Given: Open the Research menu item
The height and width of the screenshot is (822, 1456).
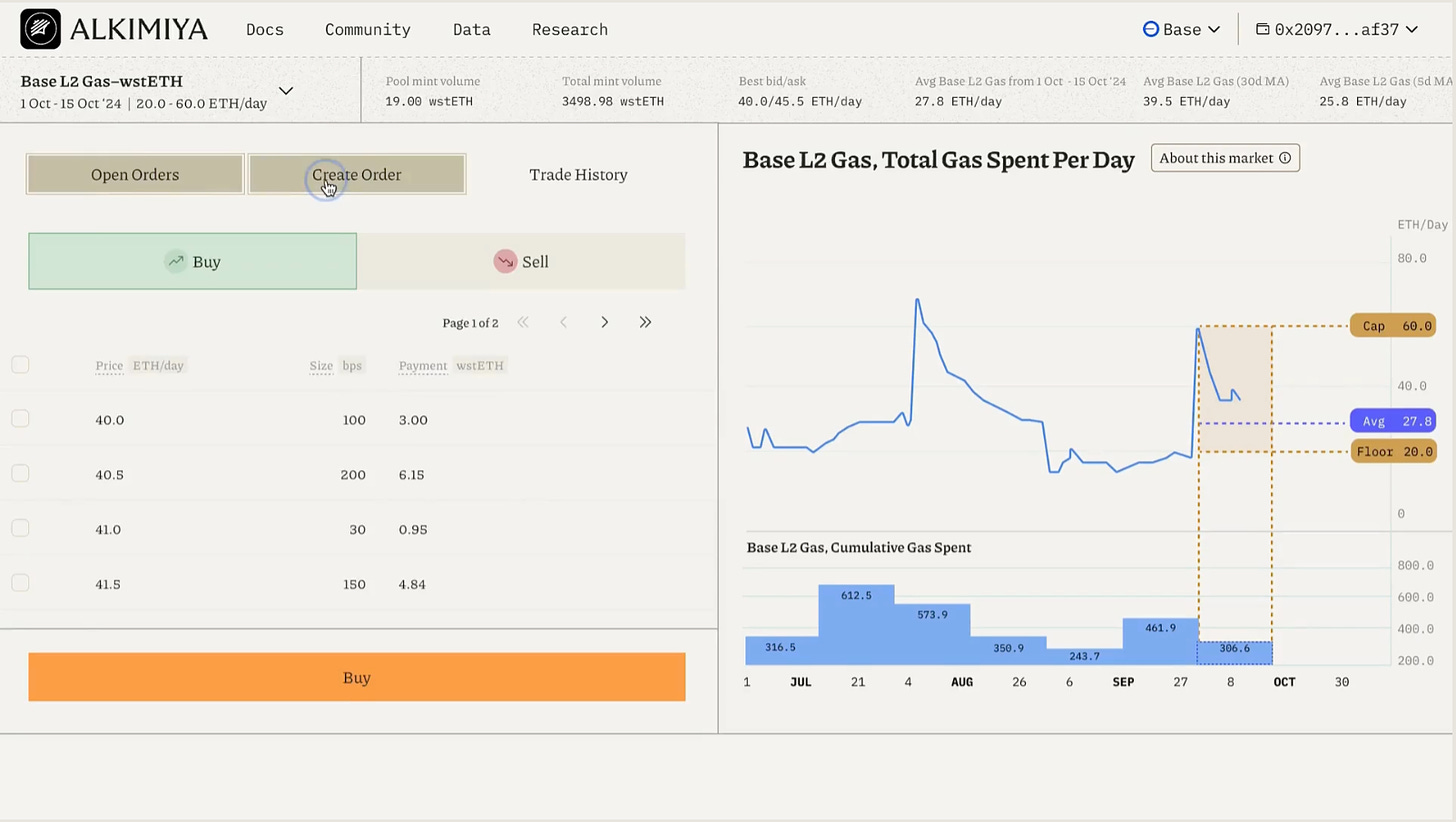Looking at the screenshot, I should [570, 30].
